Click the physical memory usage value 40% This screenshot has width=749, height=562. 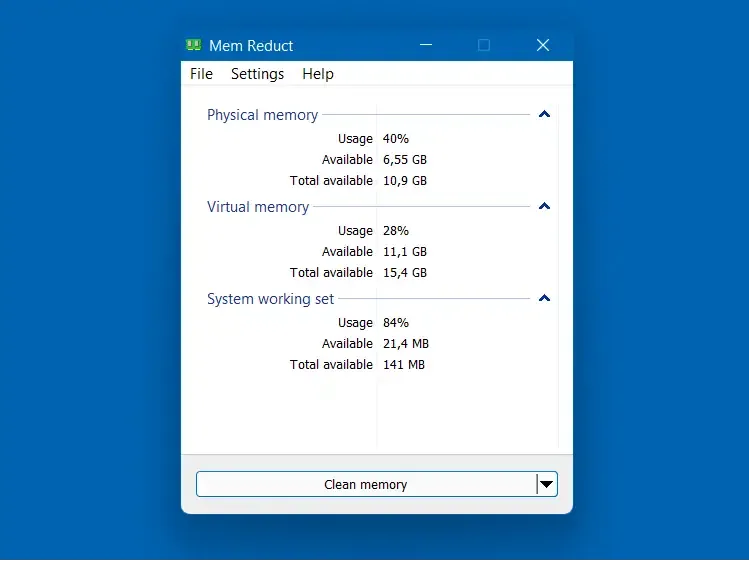396,139
